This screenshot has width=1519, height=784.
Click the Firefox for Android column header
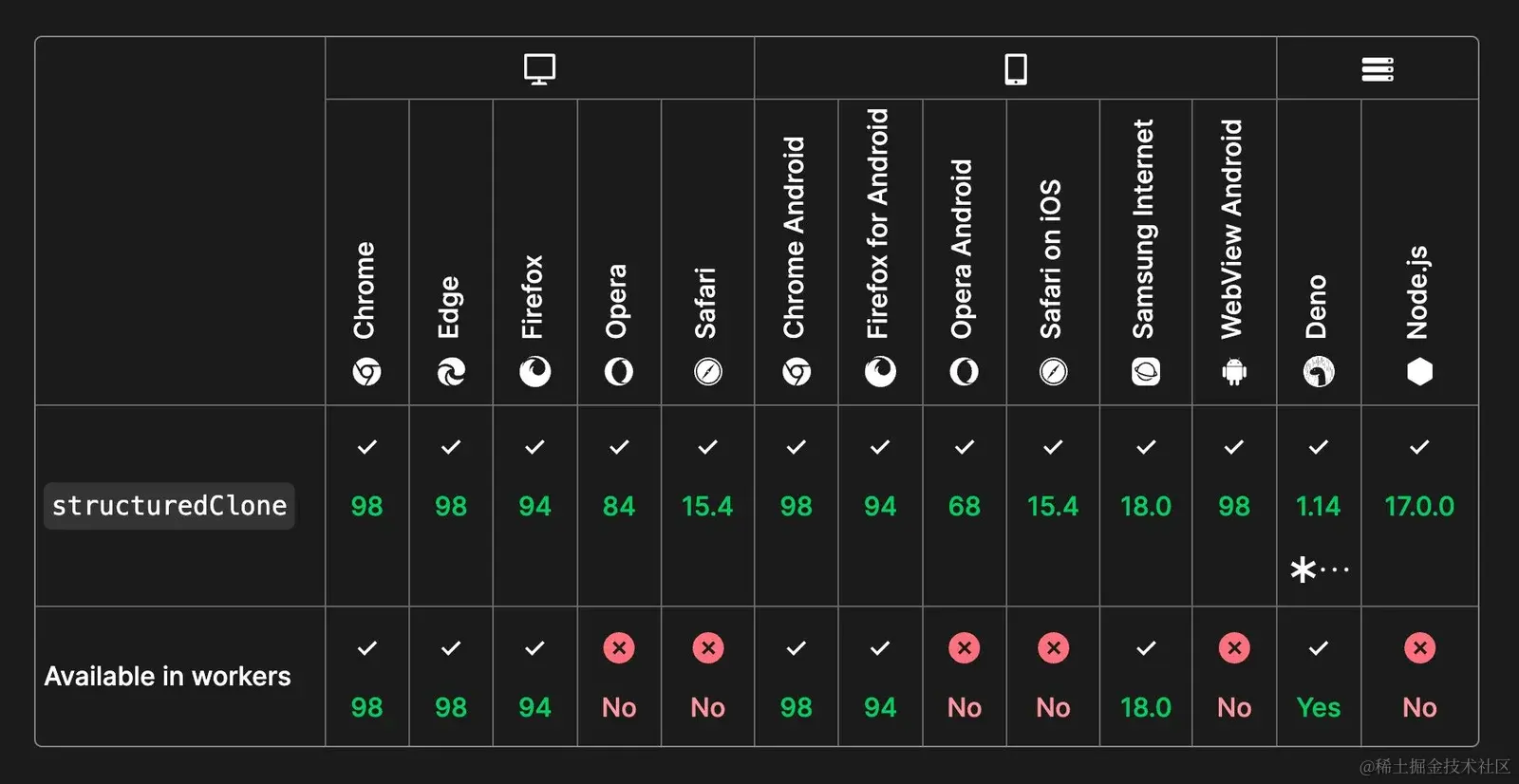(x=879, y=252)
